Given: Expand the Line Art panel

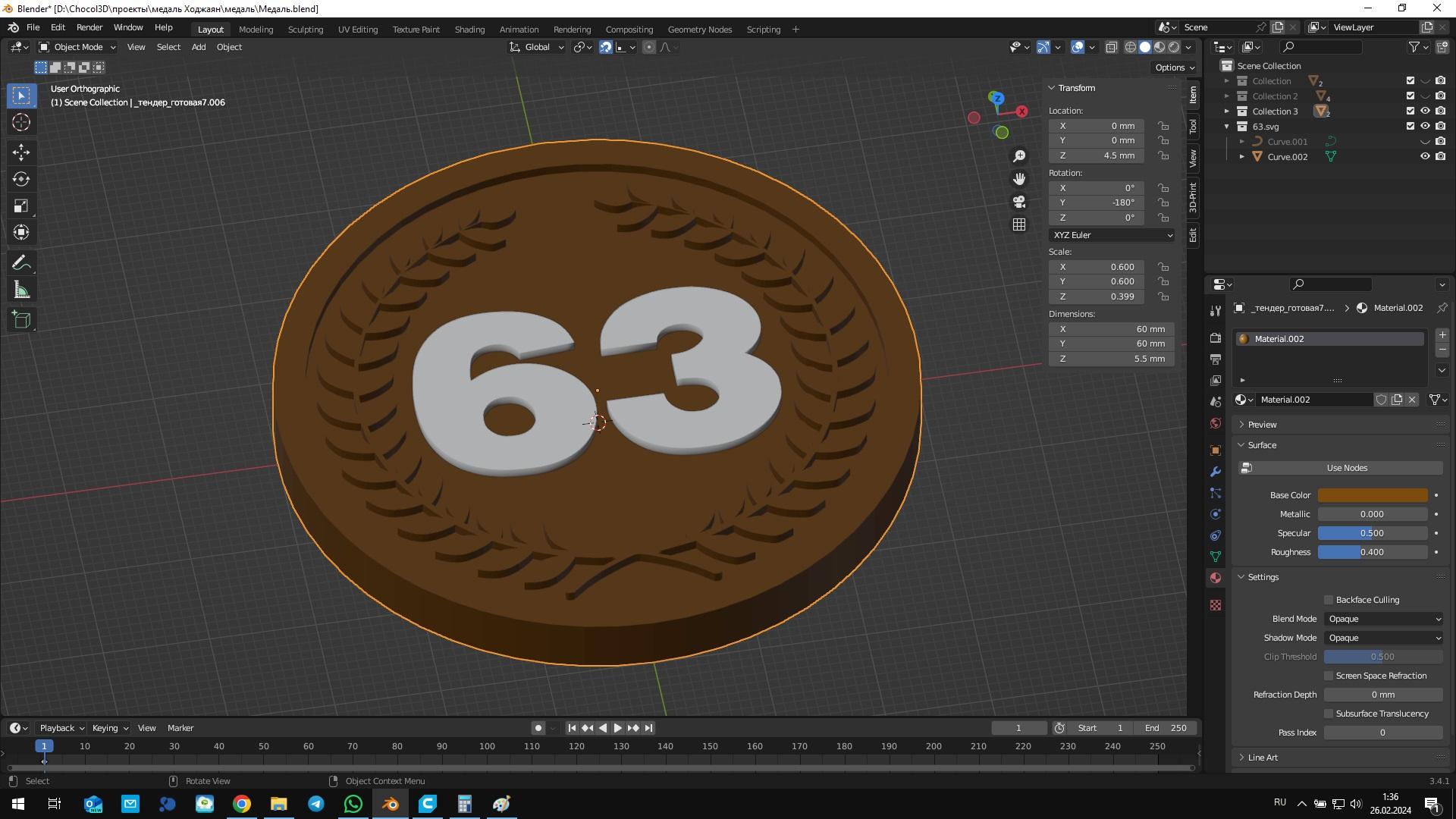Looking at the screenshot, I should (x=1263, y=758).
